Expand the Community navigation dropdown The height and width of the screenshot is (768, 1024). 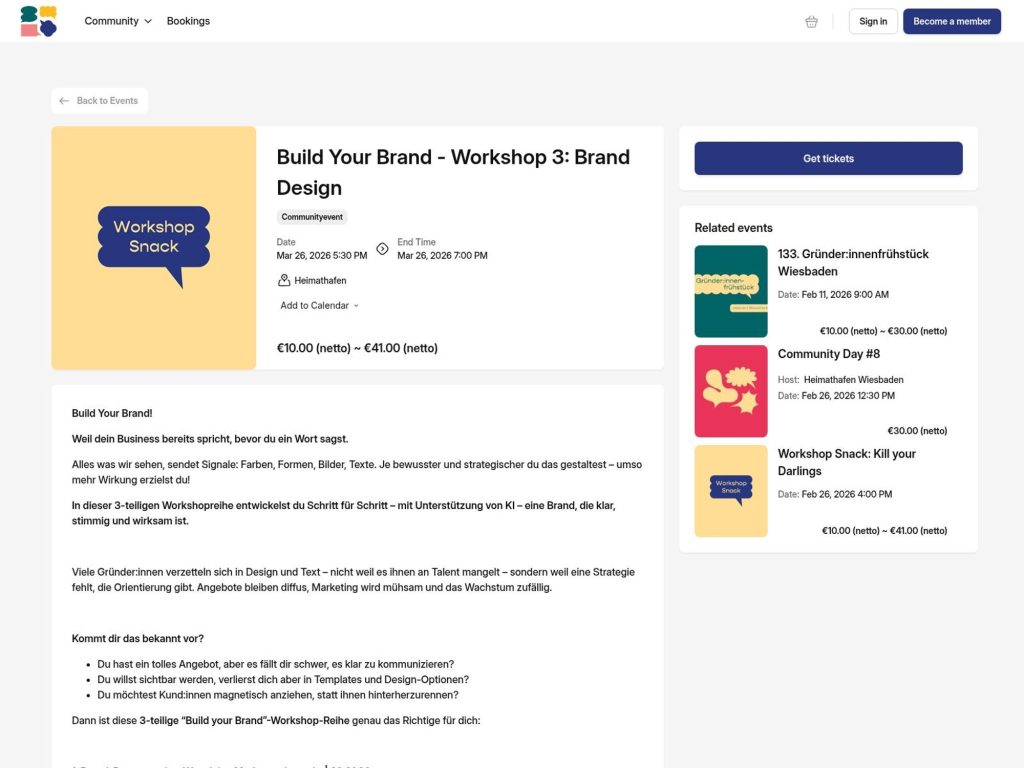tap(117, 20)
